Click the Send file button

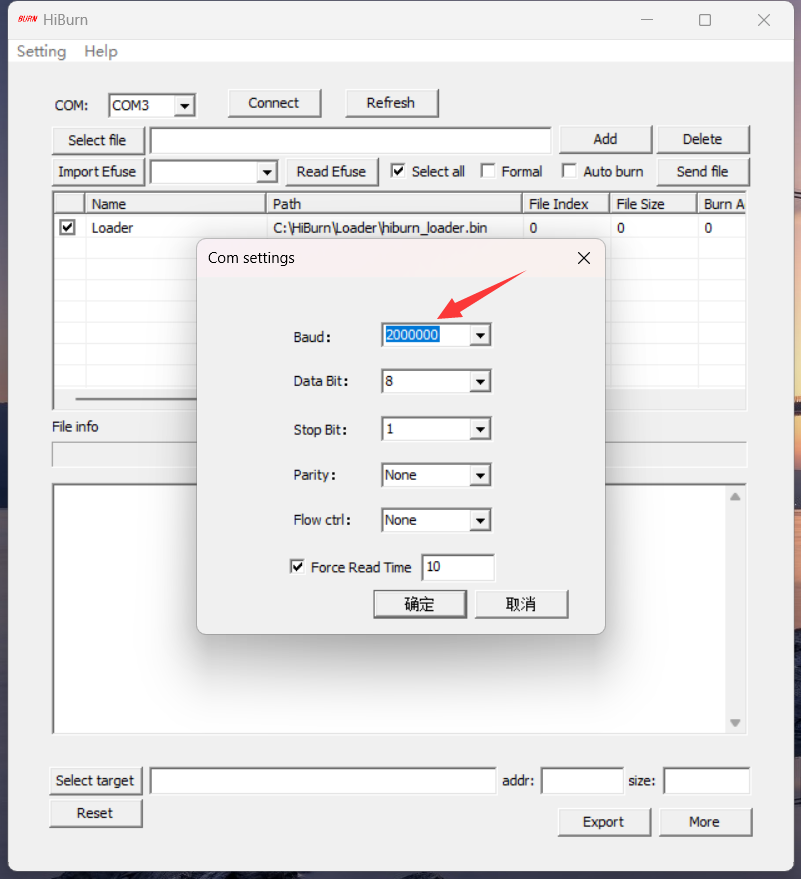pos(703,172)
